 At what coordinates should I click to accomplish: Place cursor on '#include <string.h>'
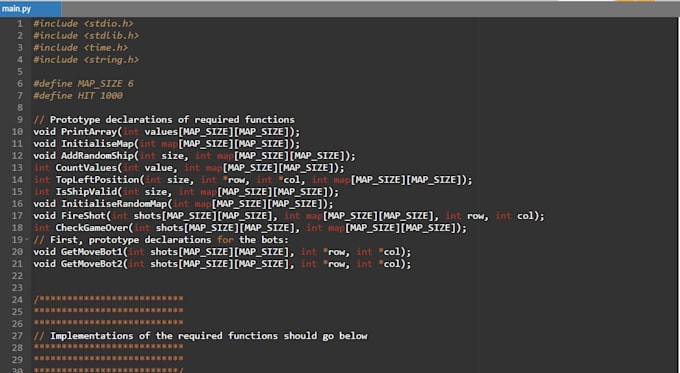click(x=86, y=60)
